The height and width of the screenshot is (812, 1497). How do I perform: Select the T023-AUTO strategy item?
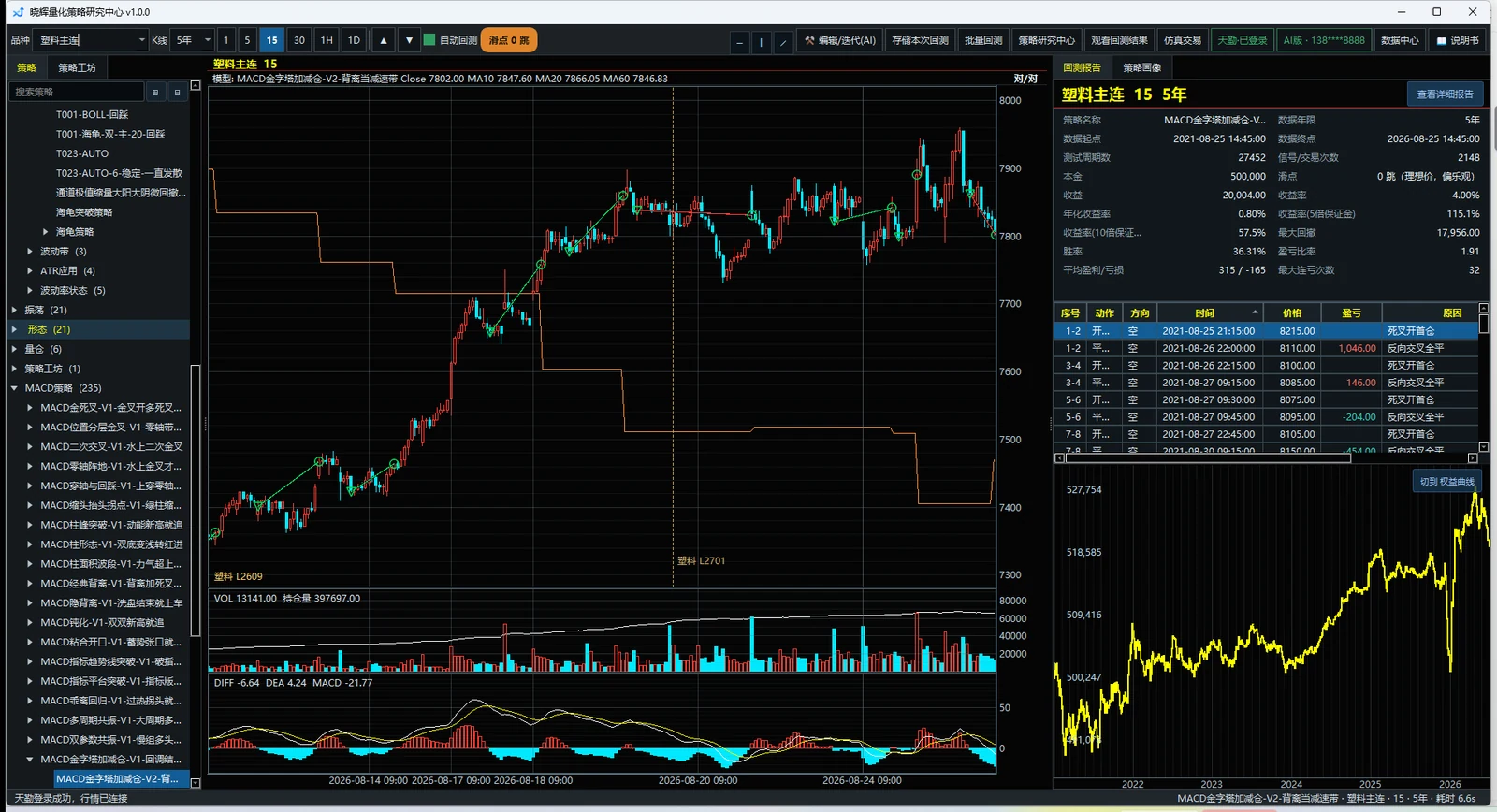pos(82,153)
